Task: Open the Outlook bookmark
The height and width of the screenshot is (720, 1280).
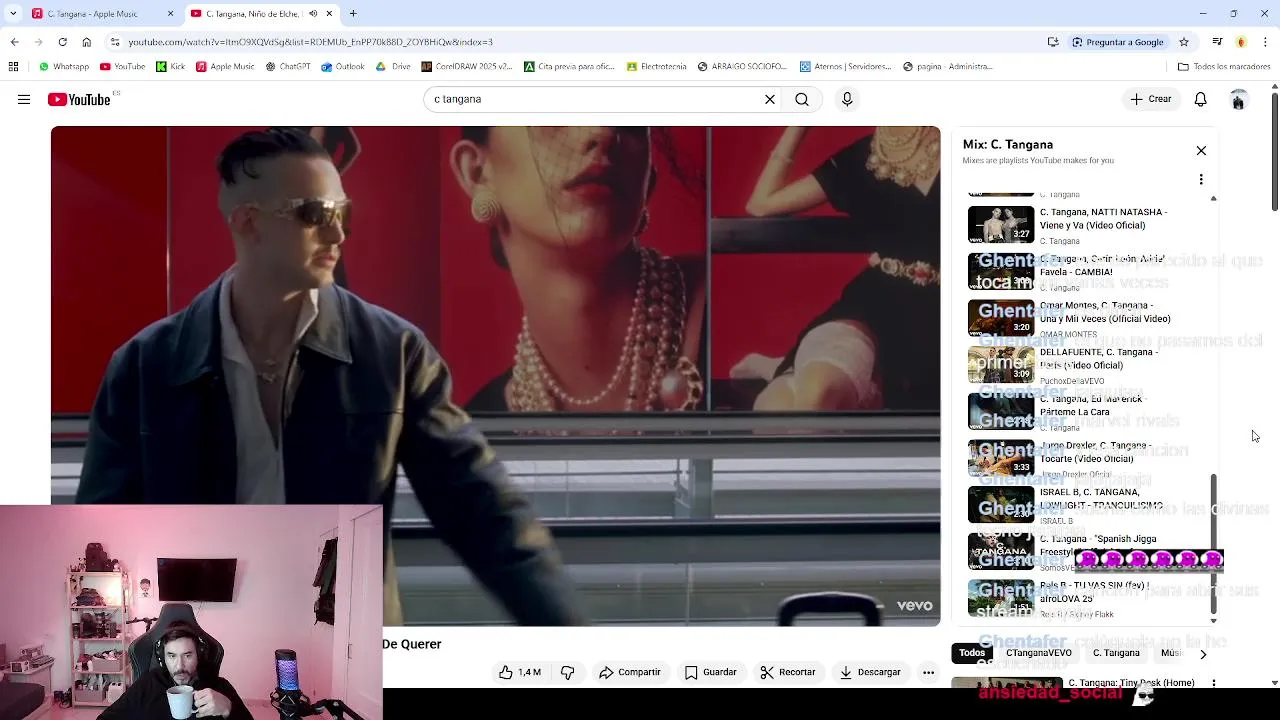Action: point(343,67)
